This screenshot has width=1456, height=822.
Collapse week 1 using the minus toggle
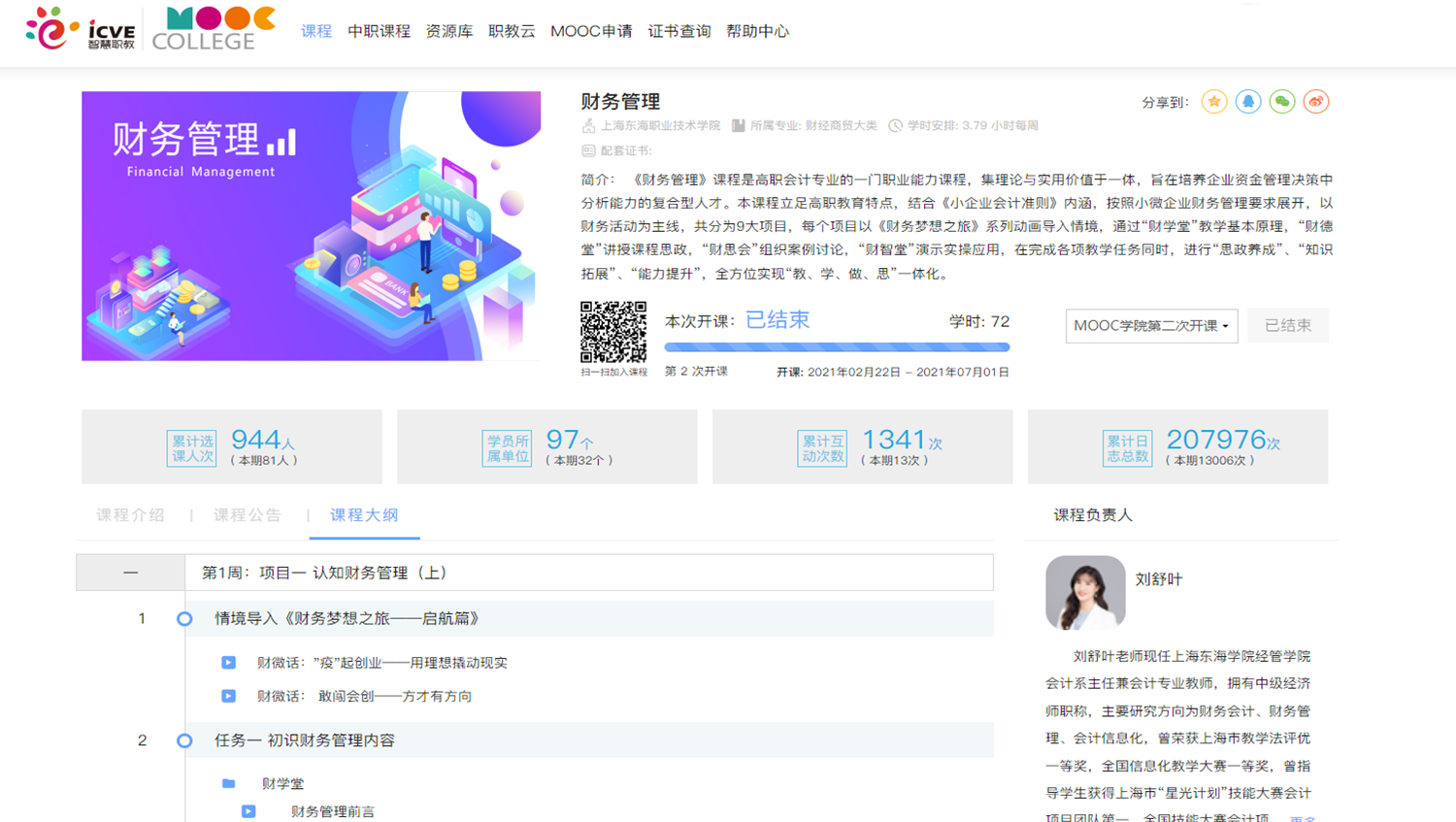tap(130, 573)
